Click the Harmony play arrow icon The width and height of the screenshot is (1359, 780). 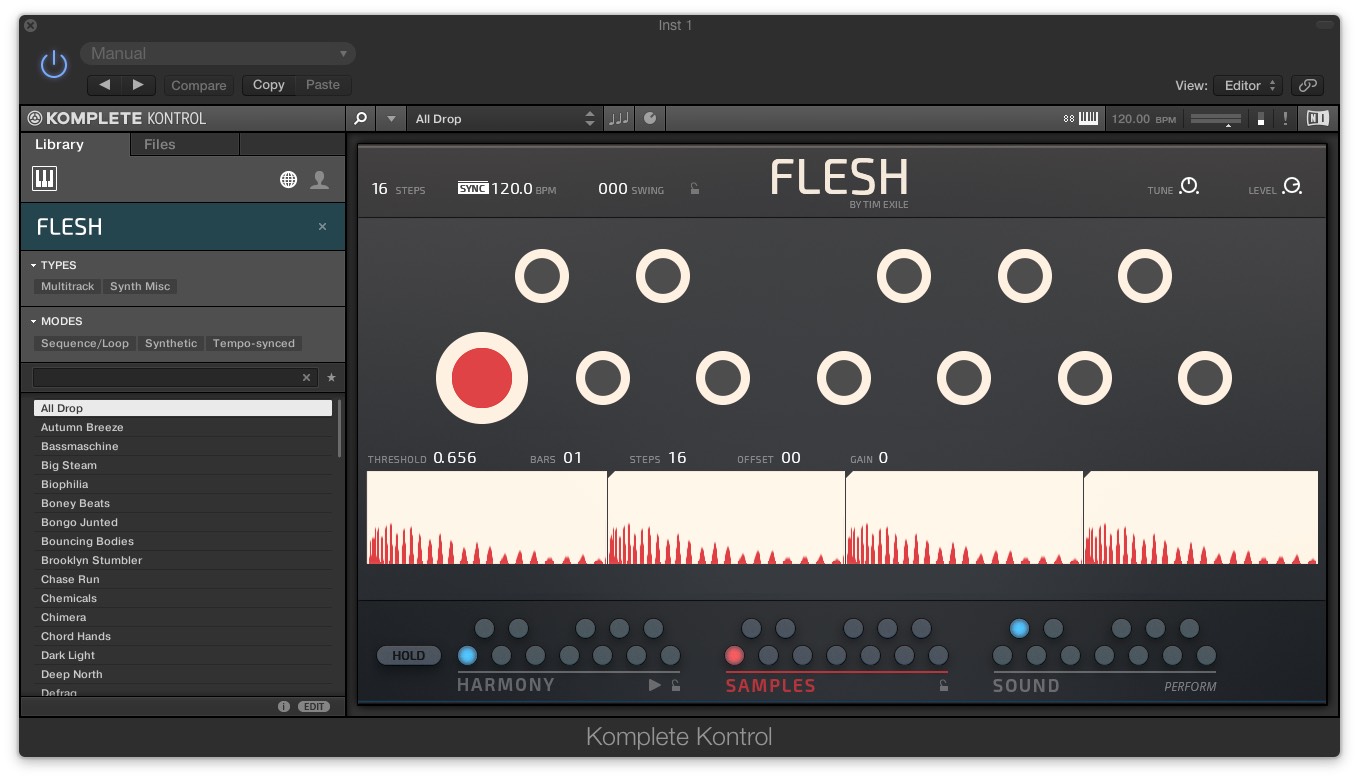(655, 685)
